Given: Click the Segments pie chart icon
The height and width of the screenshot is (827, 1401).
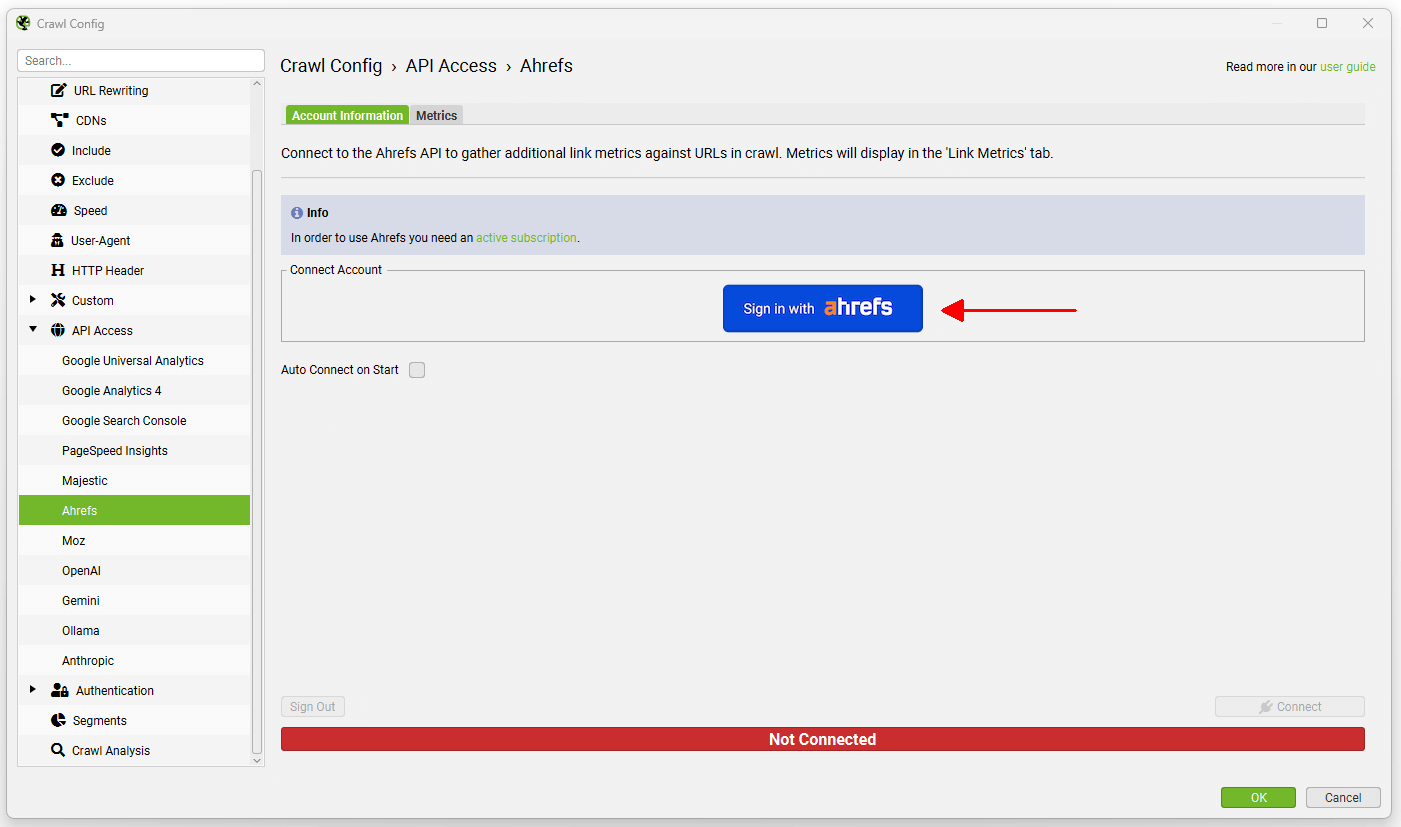Looking at the screenshot, I should click(x=58, y=720).
